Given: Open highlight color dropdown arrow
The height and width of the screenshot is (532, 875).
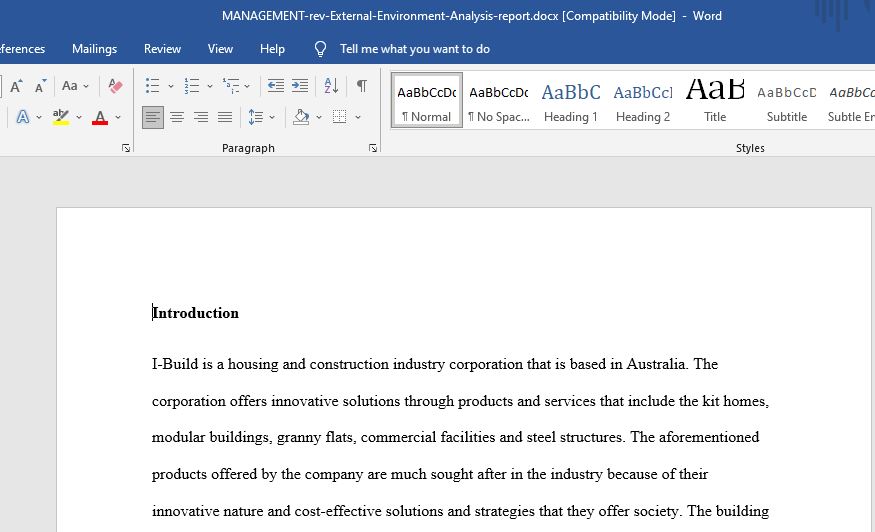Looking at the screenshot, I should click(x=79, y=117).
